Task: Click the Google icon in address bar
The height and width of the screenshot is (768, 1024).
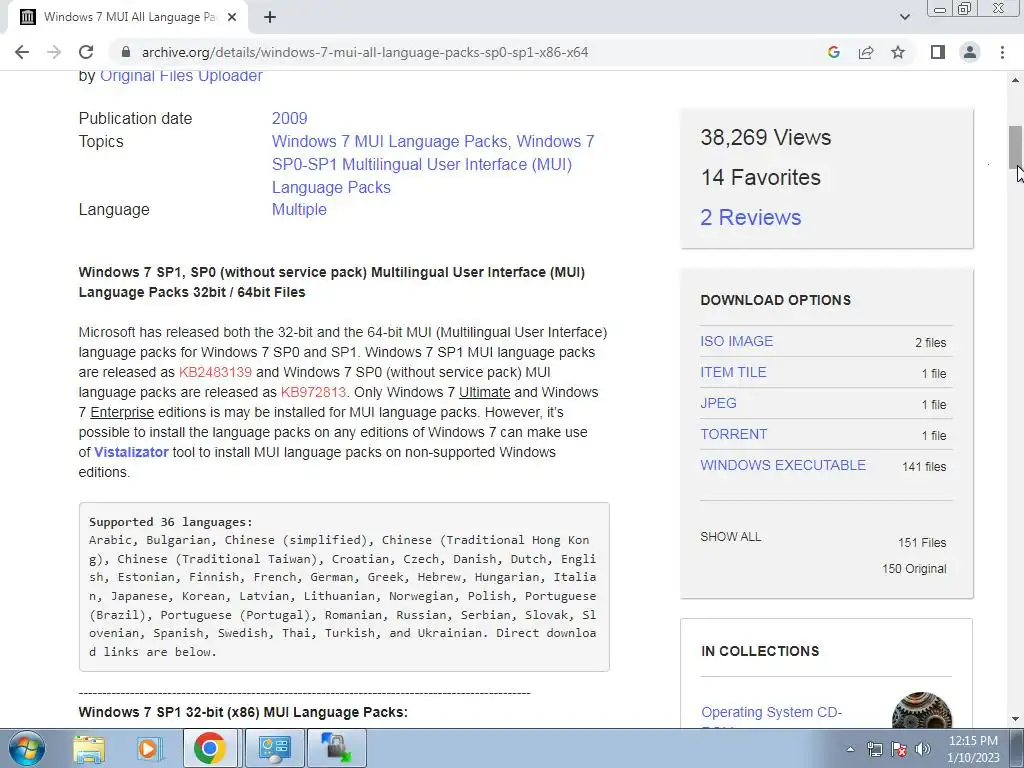Action: pyautogui.click(x=833, y=52)
